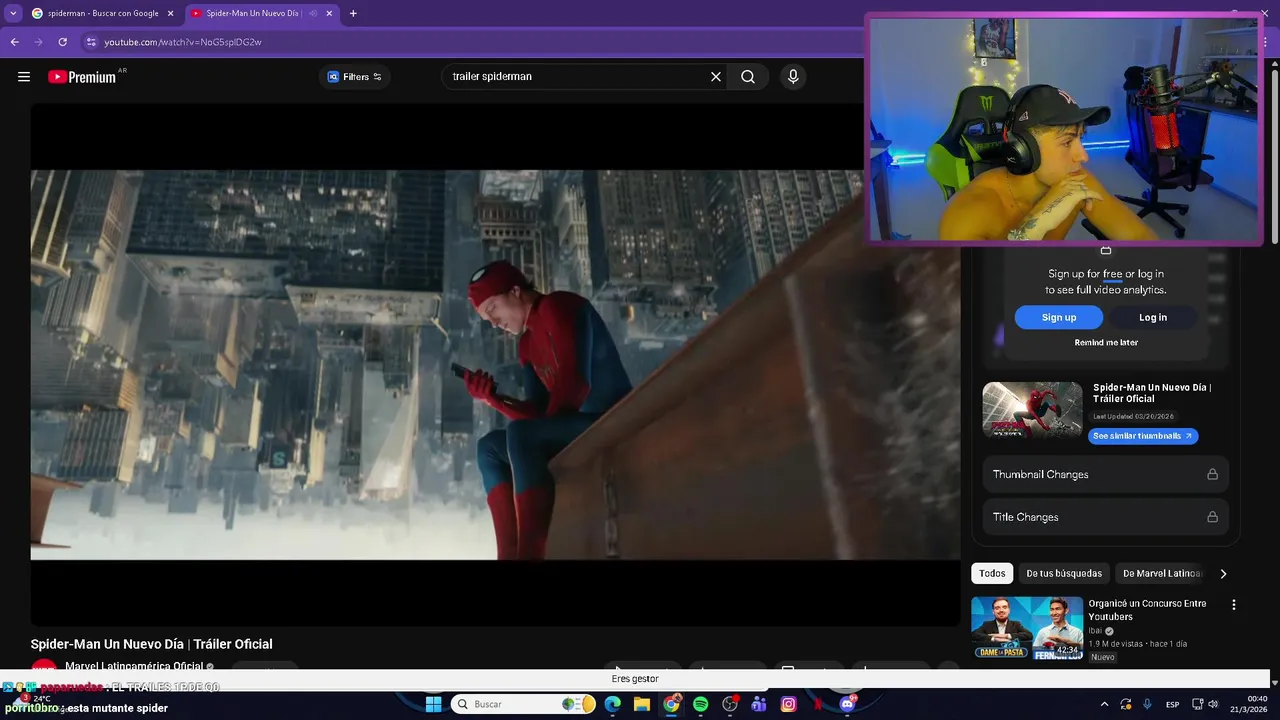Go forward one page in browser
This screenshot has width=1280, height=720.
coord(38,42)
